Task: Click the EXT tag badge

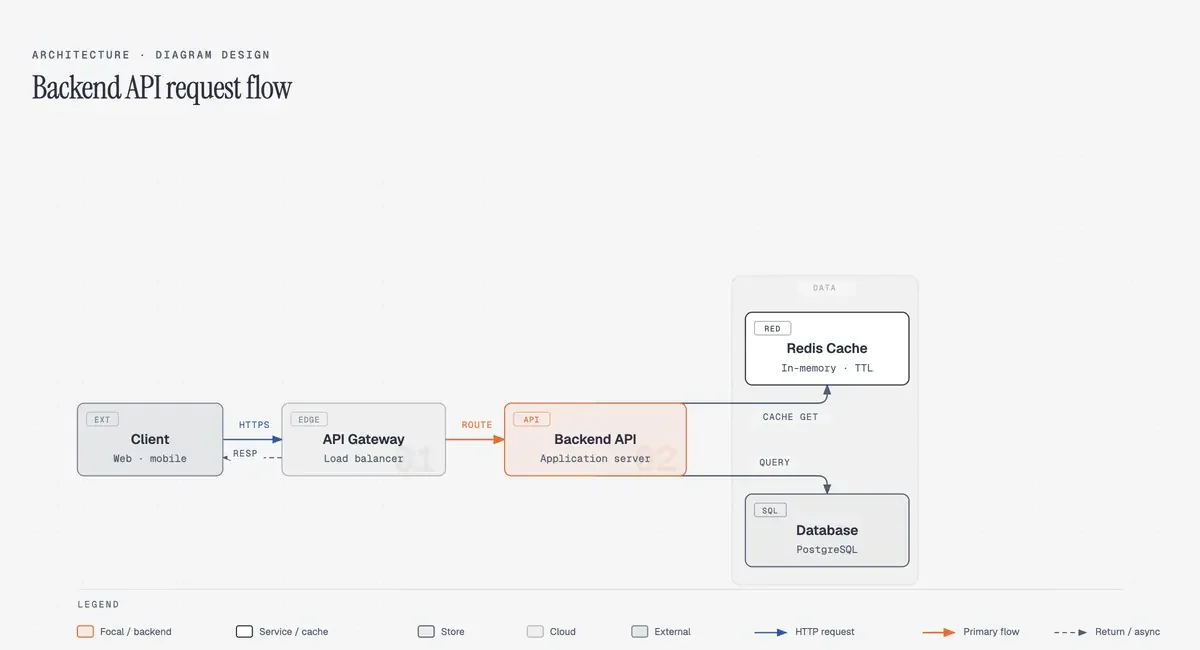Action: click(x=102, y=420)
